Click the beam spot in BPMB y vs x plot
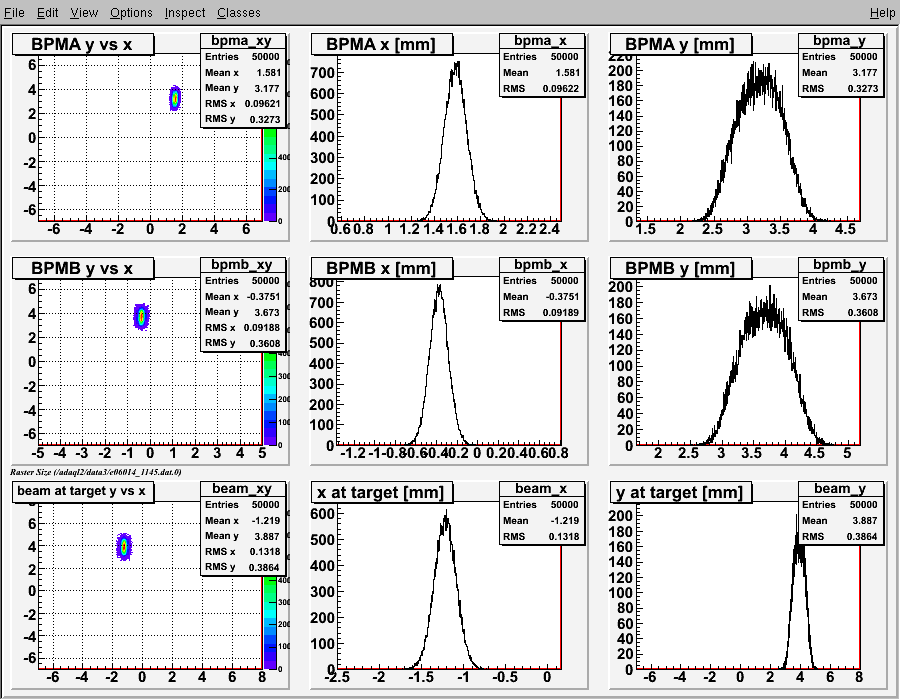 141,317
